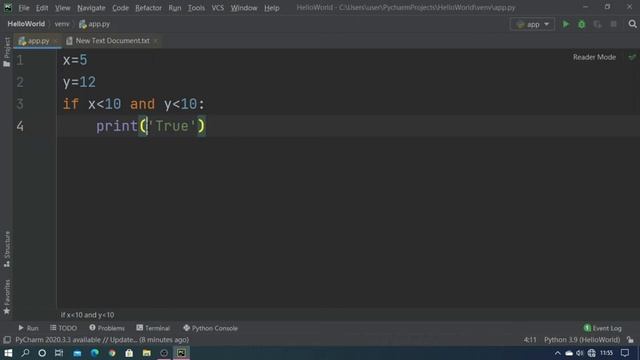This screenshot has width=640, height=360.
Task: Open File Explorer from the taskbar
Action: pyautogui.click(x=147, y=353)
